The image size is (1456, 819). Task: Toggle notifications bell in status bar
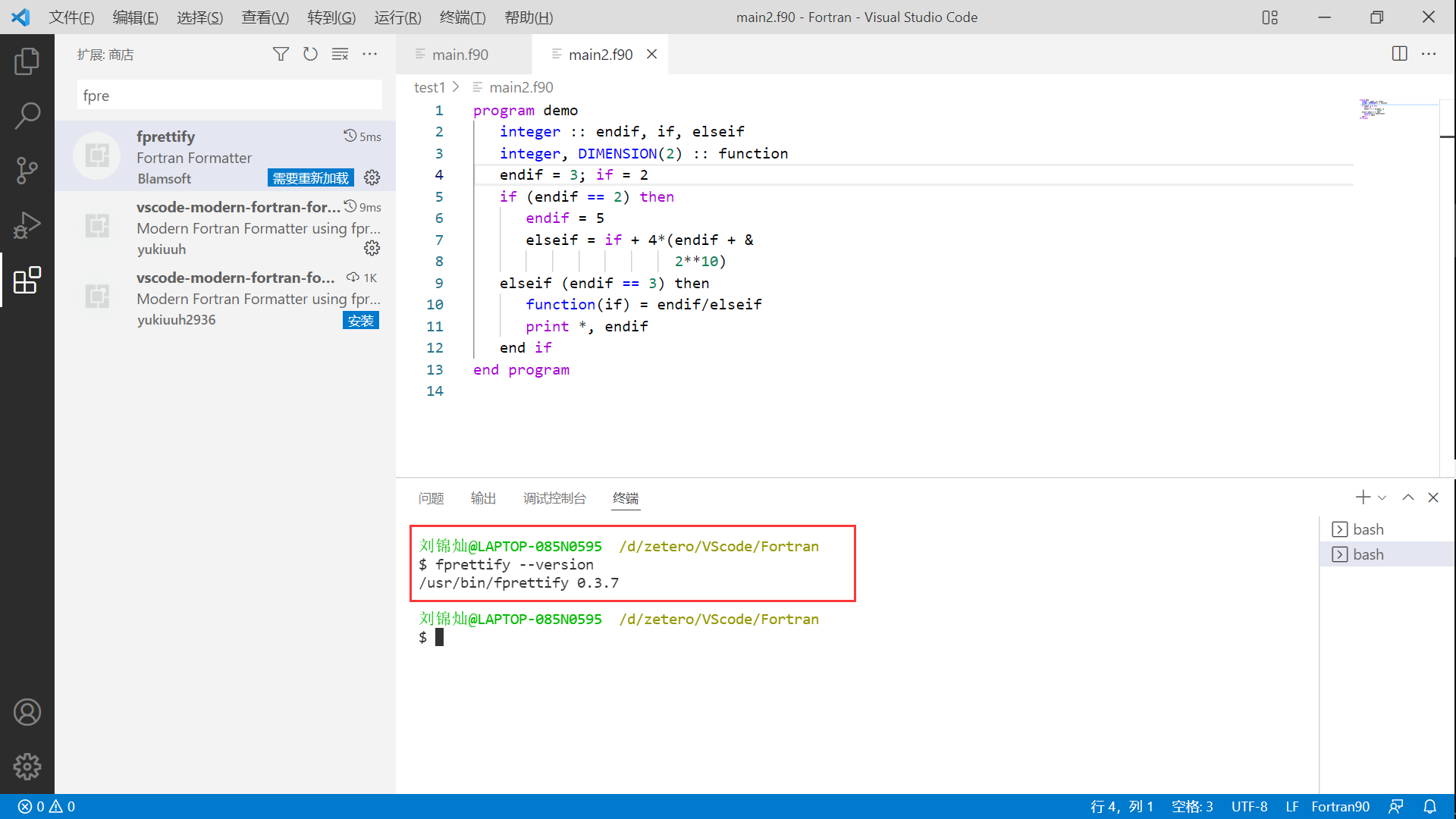1429,807
